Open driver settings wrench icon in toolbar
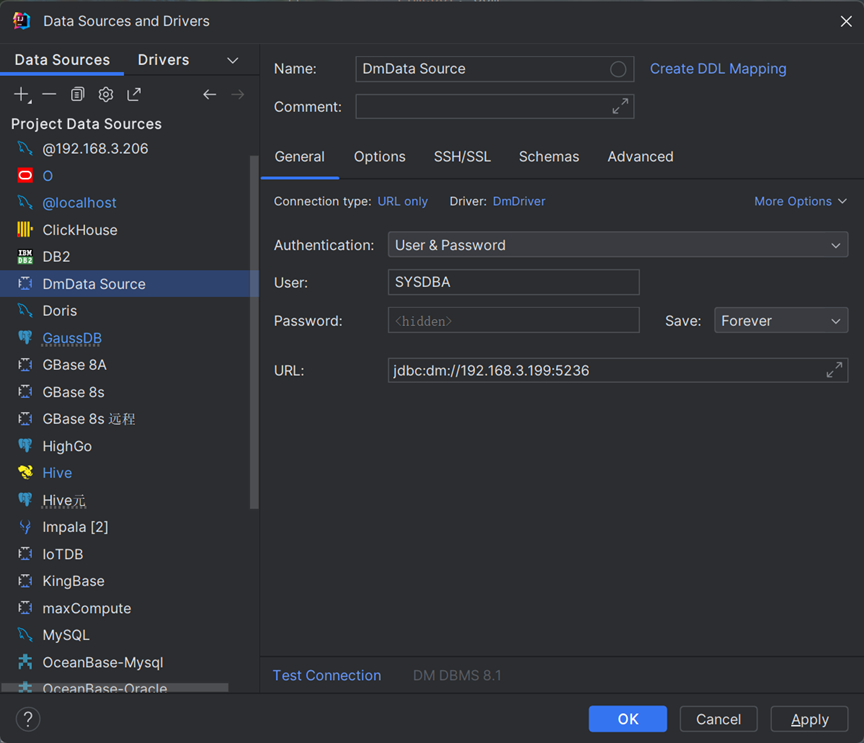Image resolution: width=864 pixels, height=743 pixels. coord(105,94)
